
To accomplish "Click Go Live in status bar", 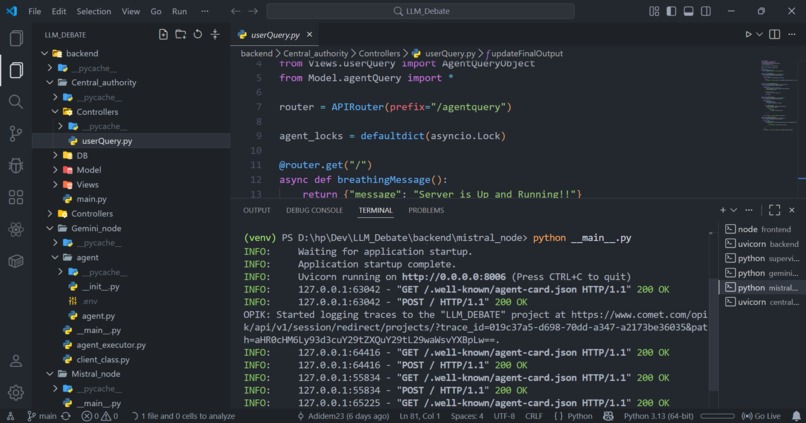I will [761, 416].
